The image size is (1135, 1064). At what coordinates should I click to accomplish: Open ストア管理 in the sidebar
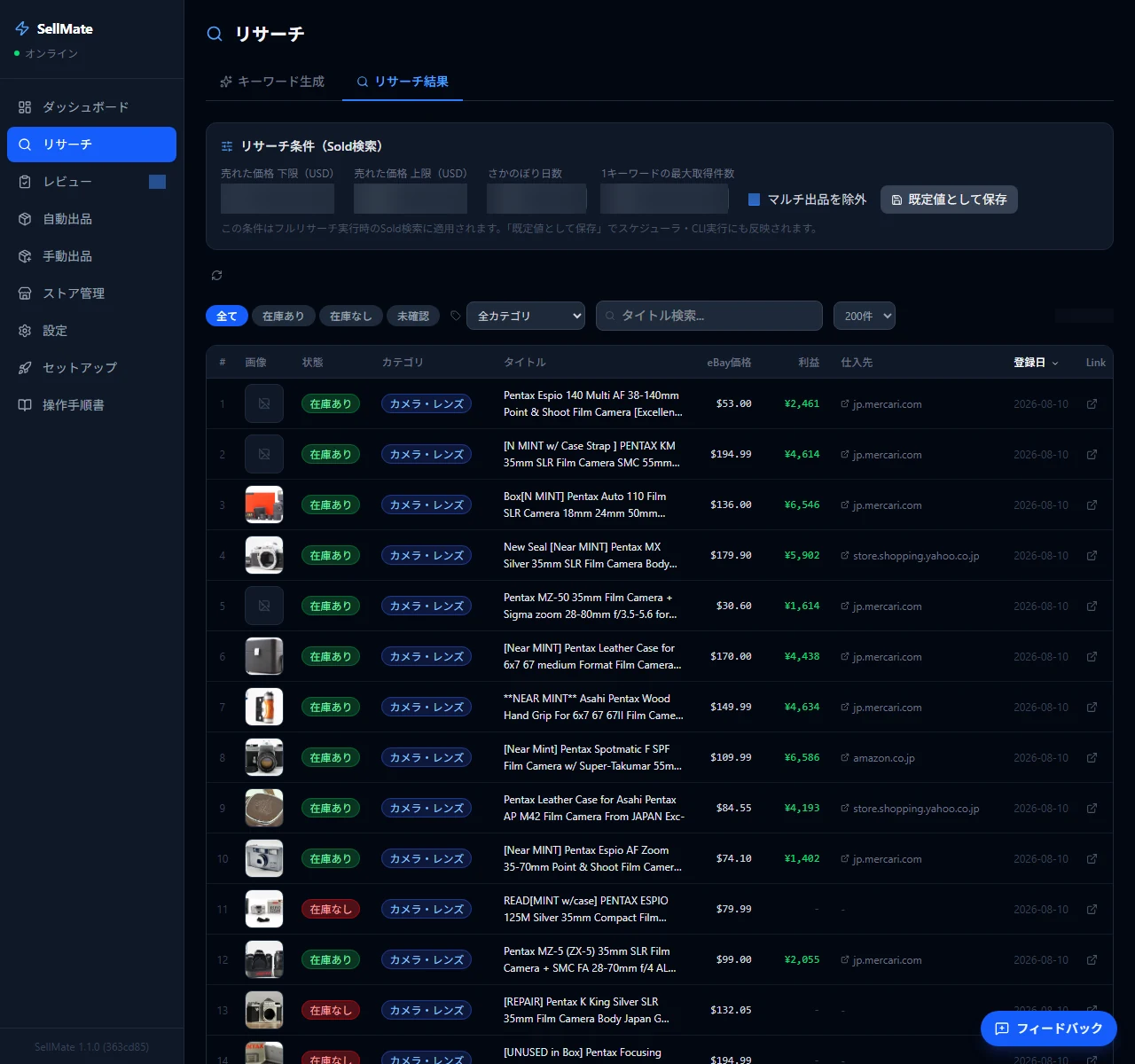point(91,293)
